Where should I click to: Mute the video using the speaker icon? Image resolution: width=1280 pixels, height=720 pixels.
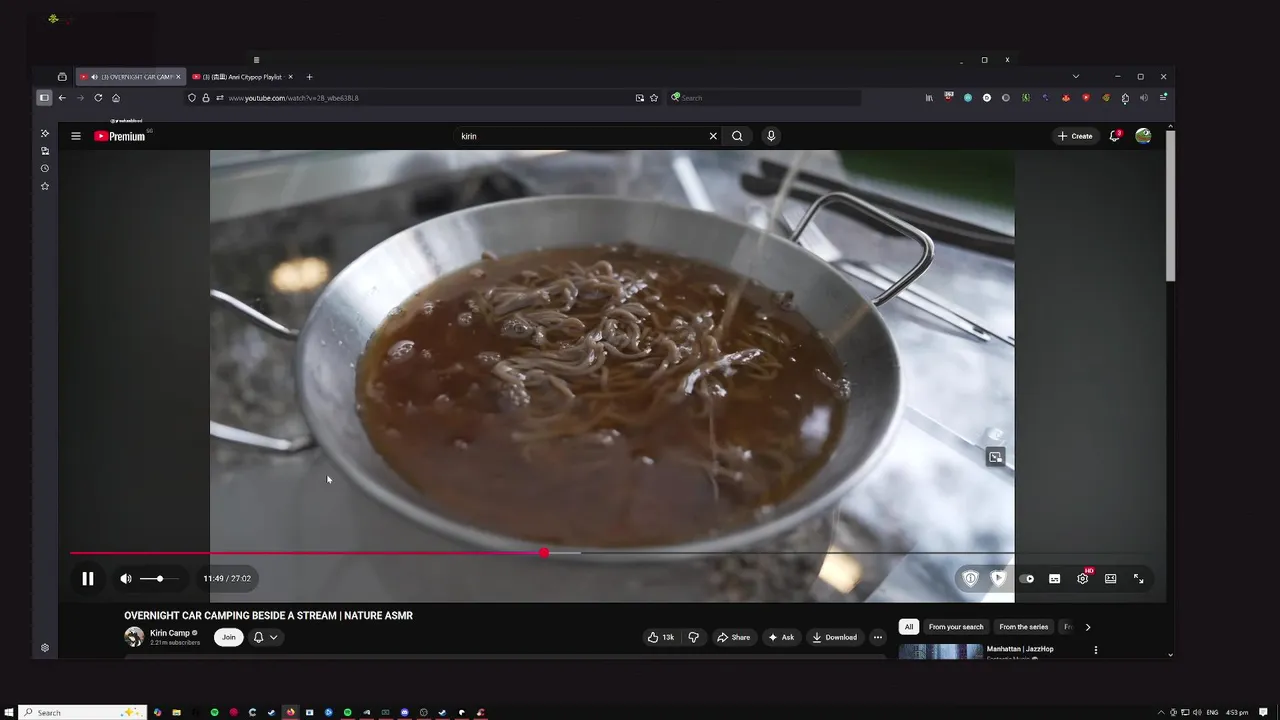126,578
